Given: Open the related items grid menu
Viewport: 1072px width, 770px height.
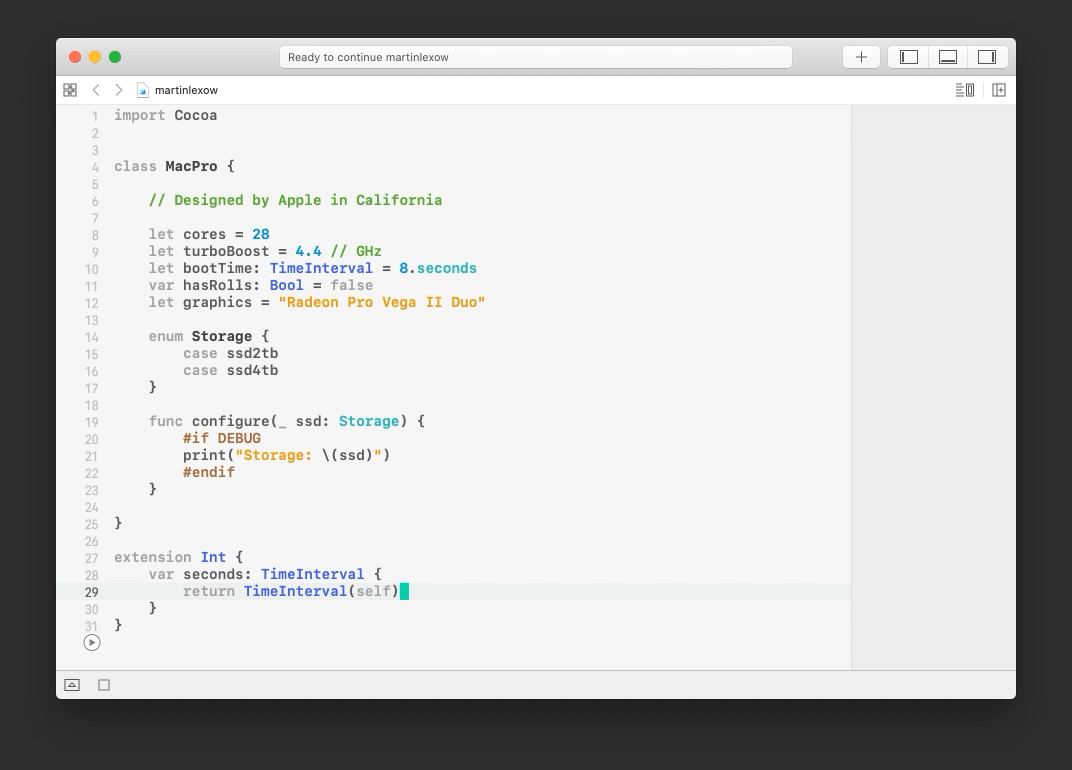Looking at the screenshot, I should pos(70,90).
